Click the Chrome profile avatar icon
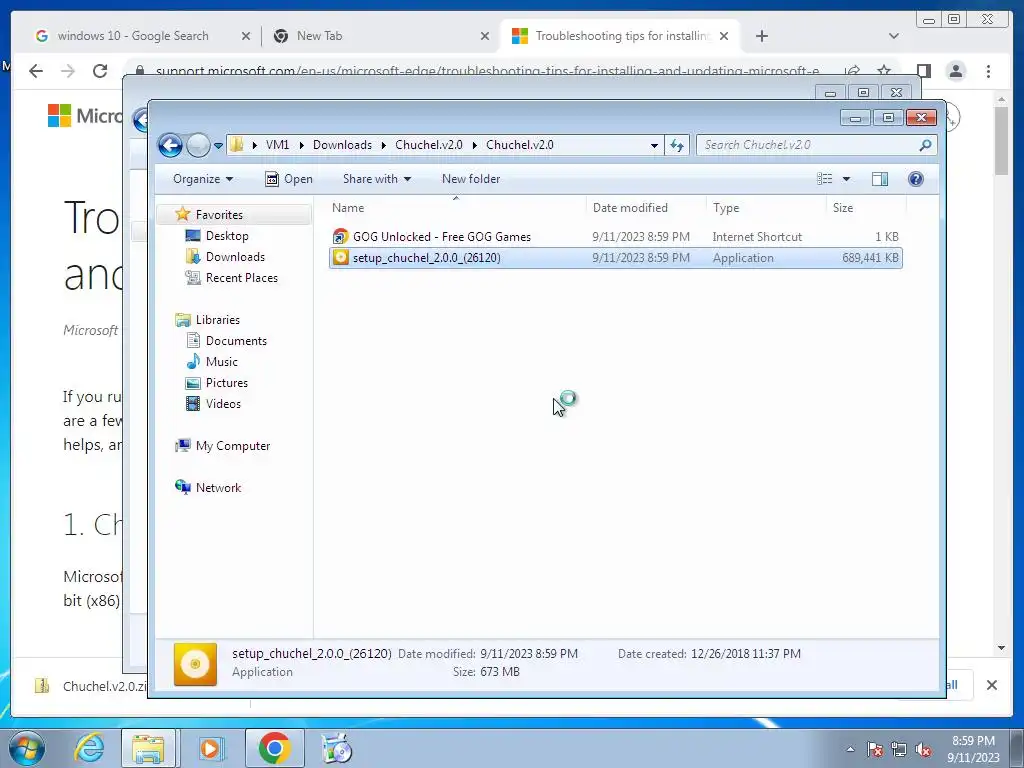 tap(955, 71)
